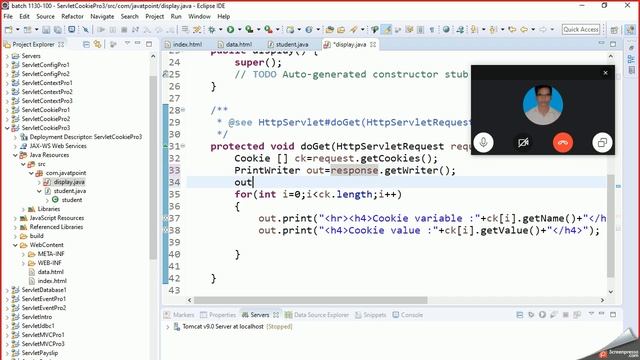The width and height of the screenshot is (640, 360).
Task: Maximize the Project Explorer panel
Action: tap(149, 44)
